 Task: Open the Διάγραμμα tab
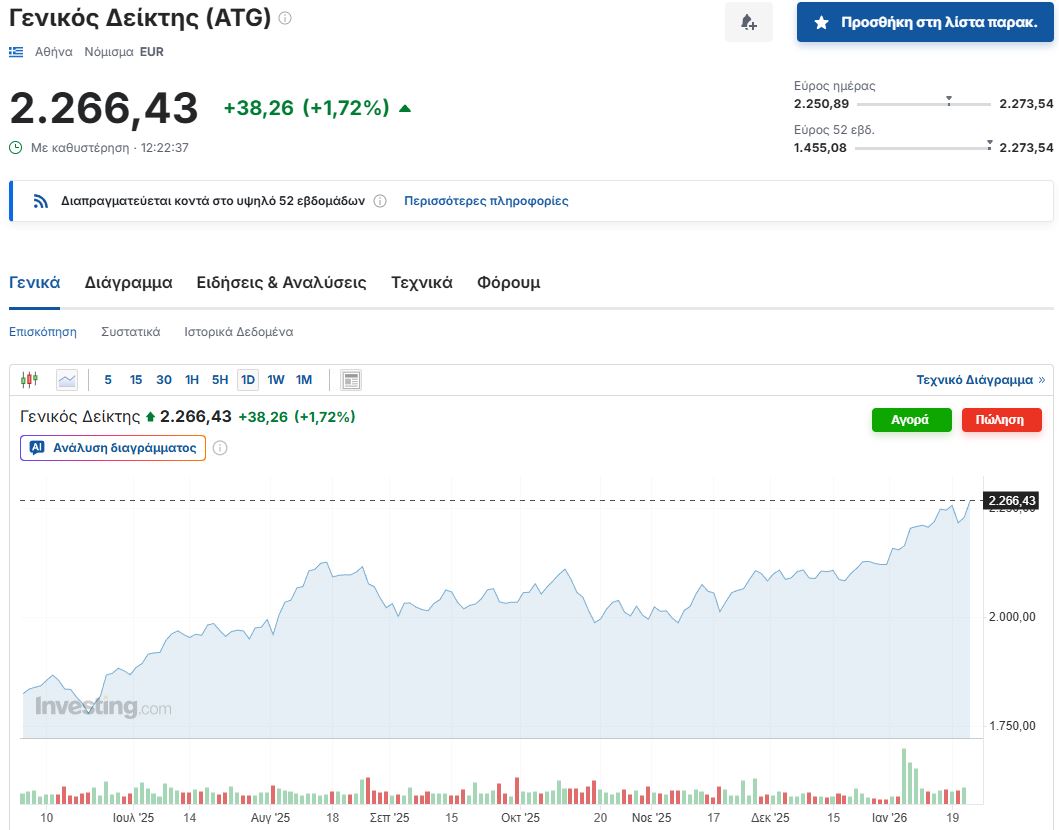click(x=128, y=283)
